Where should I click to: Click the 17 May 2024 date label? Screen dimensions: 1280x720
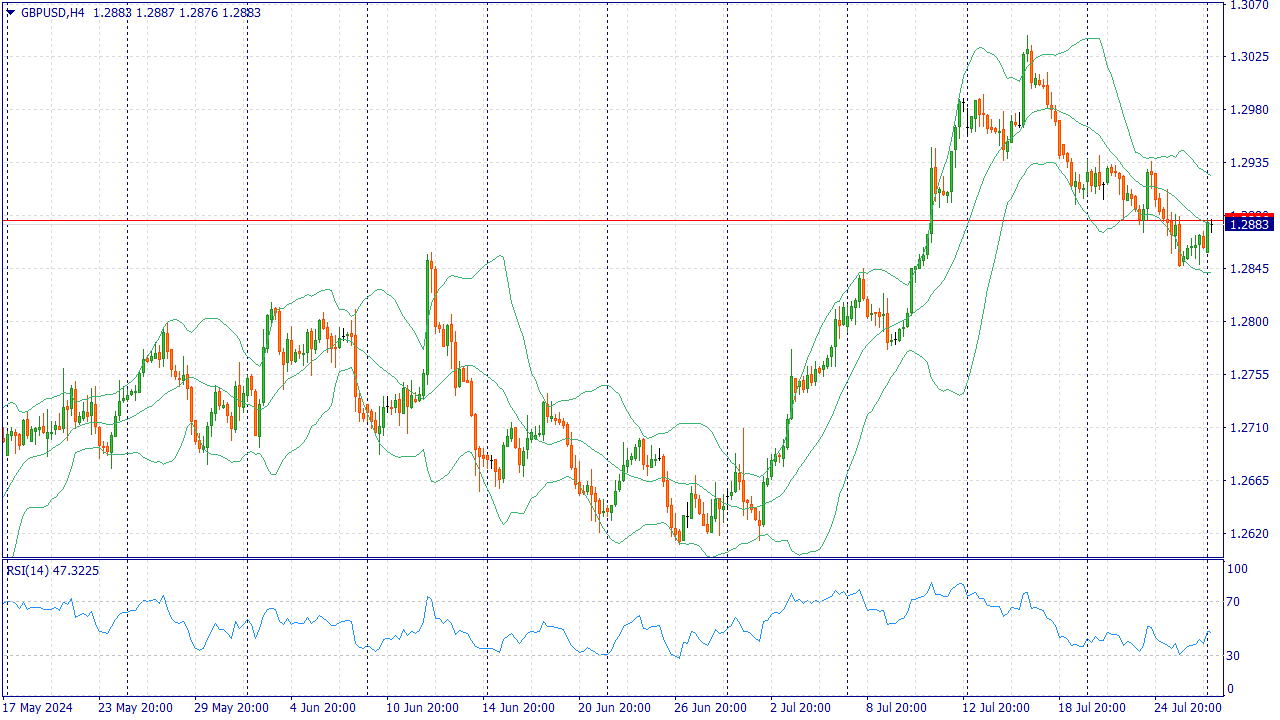pos(39,708)
